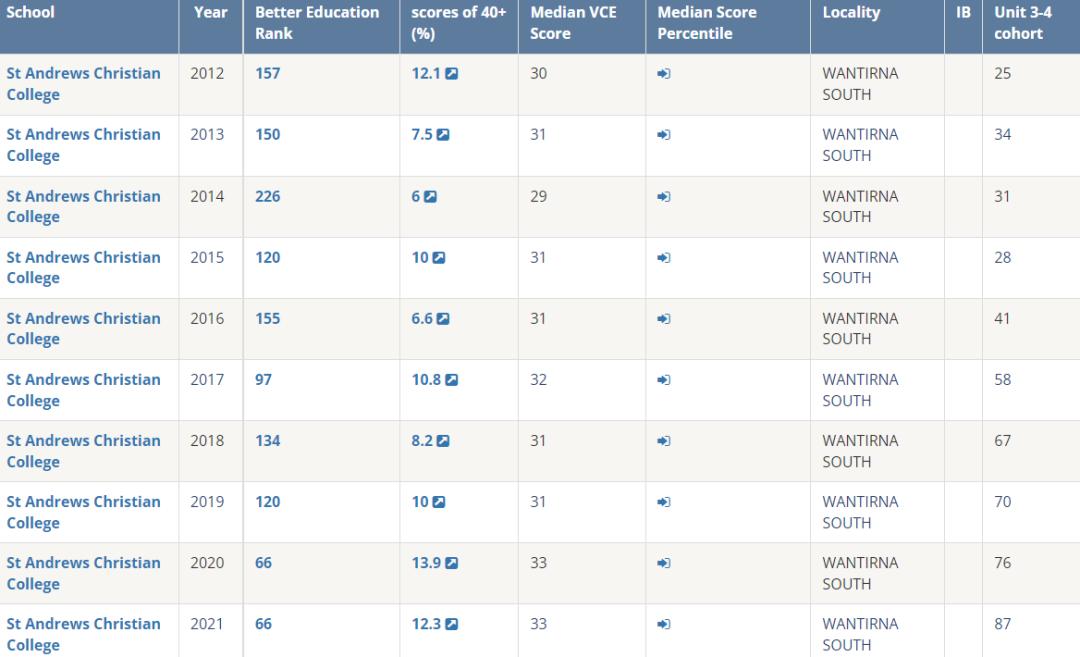This screenshot has height=657, width=1080.
Task: Click chart icon beside 6.6 score
Action: [443, 319]
